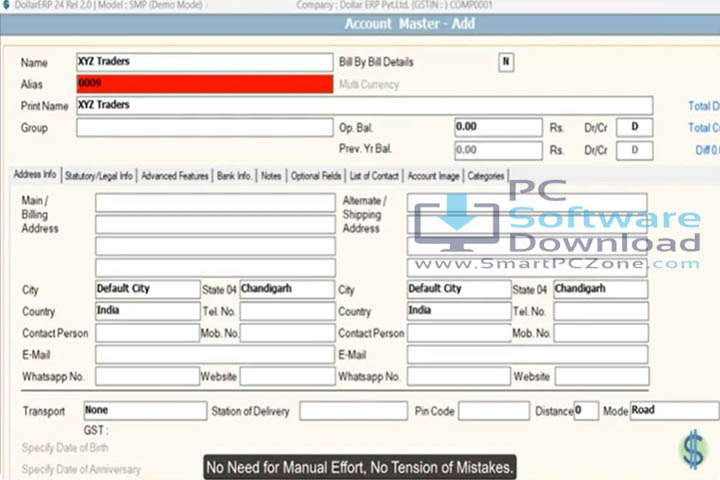720x480 pixels.
Task: Click first line of Alternate Shipping Address
Action: point(527,203)
